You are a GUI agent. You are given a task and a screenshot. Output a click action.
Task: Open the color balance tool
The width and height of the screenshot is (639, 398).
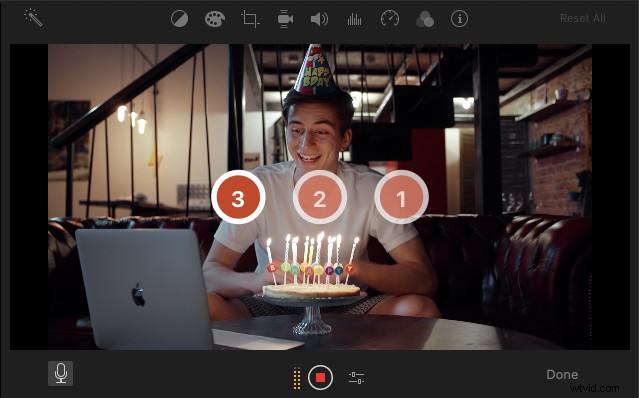tap(179, 19)
